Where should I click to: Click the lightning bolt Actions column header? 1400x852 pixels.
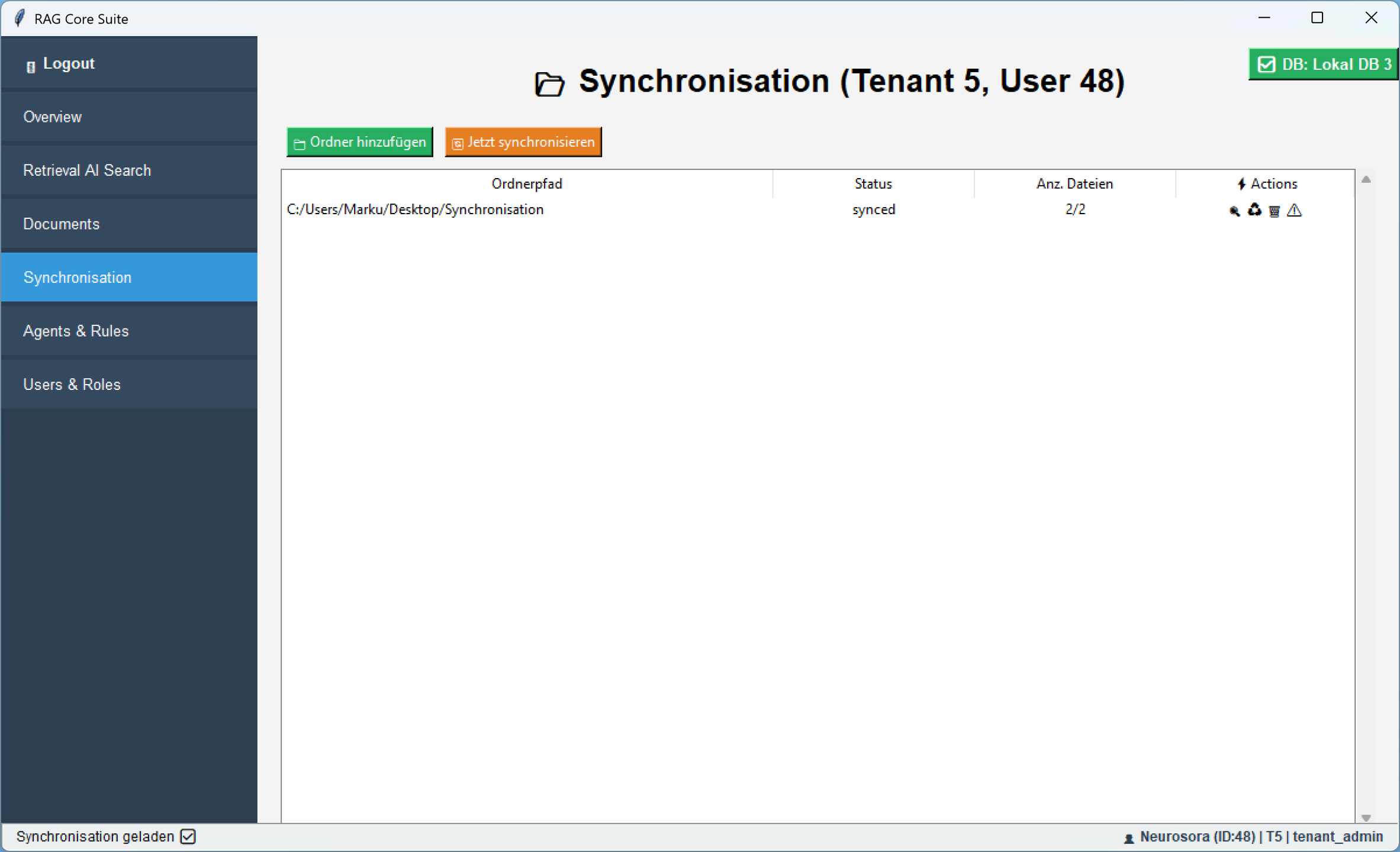pyautogui.click(x=1266, y=184)
